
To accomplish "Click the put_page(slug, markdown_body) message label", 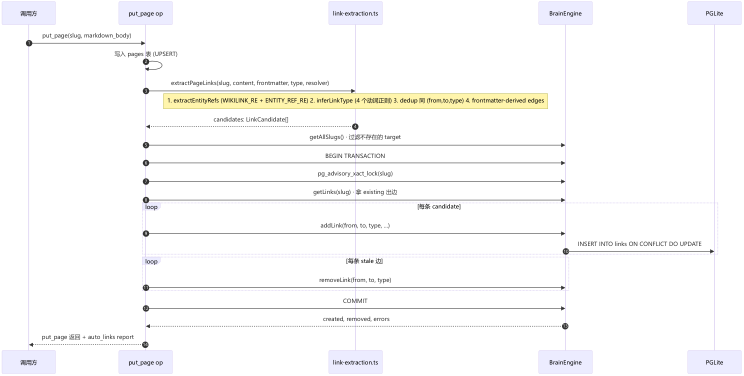I will pyautogui.click(x=86, y=36).
